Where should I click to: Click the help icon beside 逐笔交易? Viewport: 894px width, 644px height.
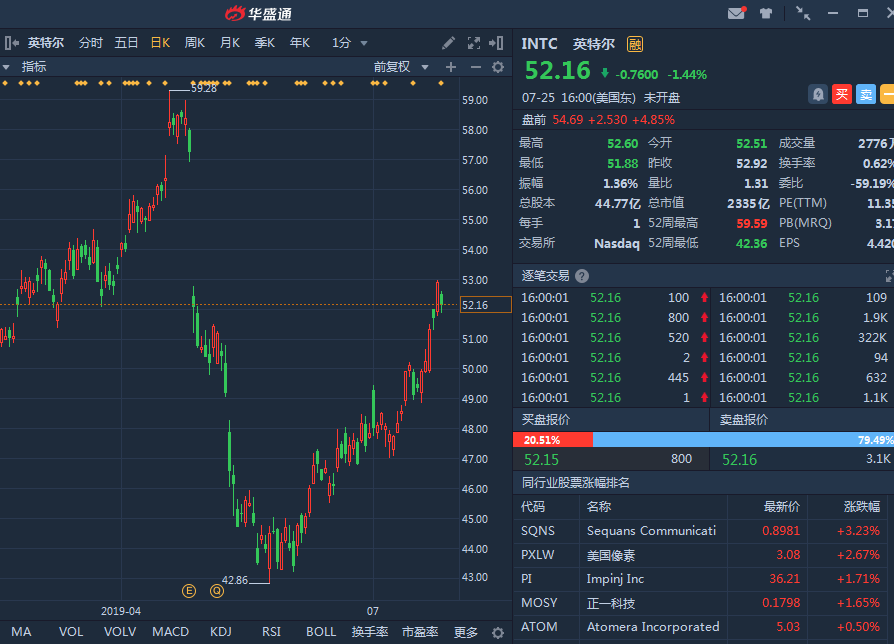(x=582, y=276)
